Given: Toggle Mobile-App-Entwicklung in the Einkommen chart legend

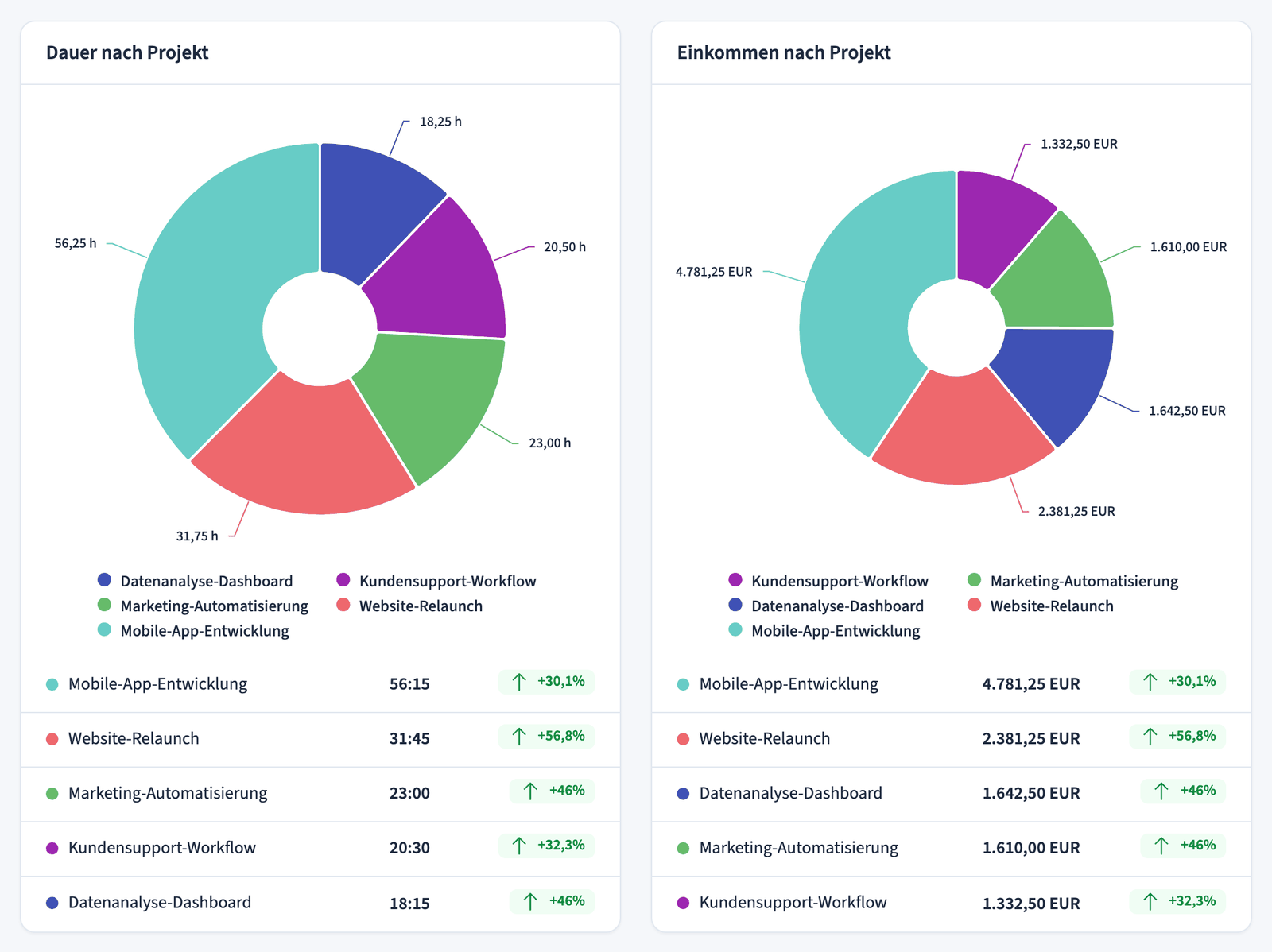Looking at the screenshot, I should pyautogui.click(x=824, y=630).
